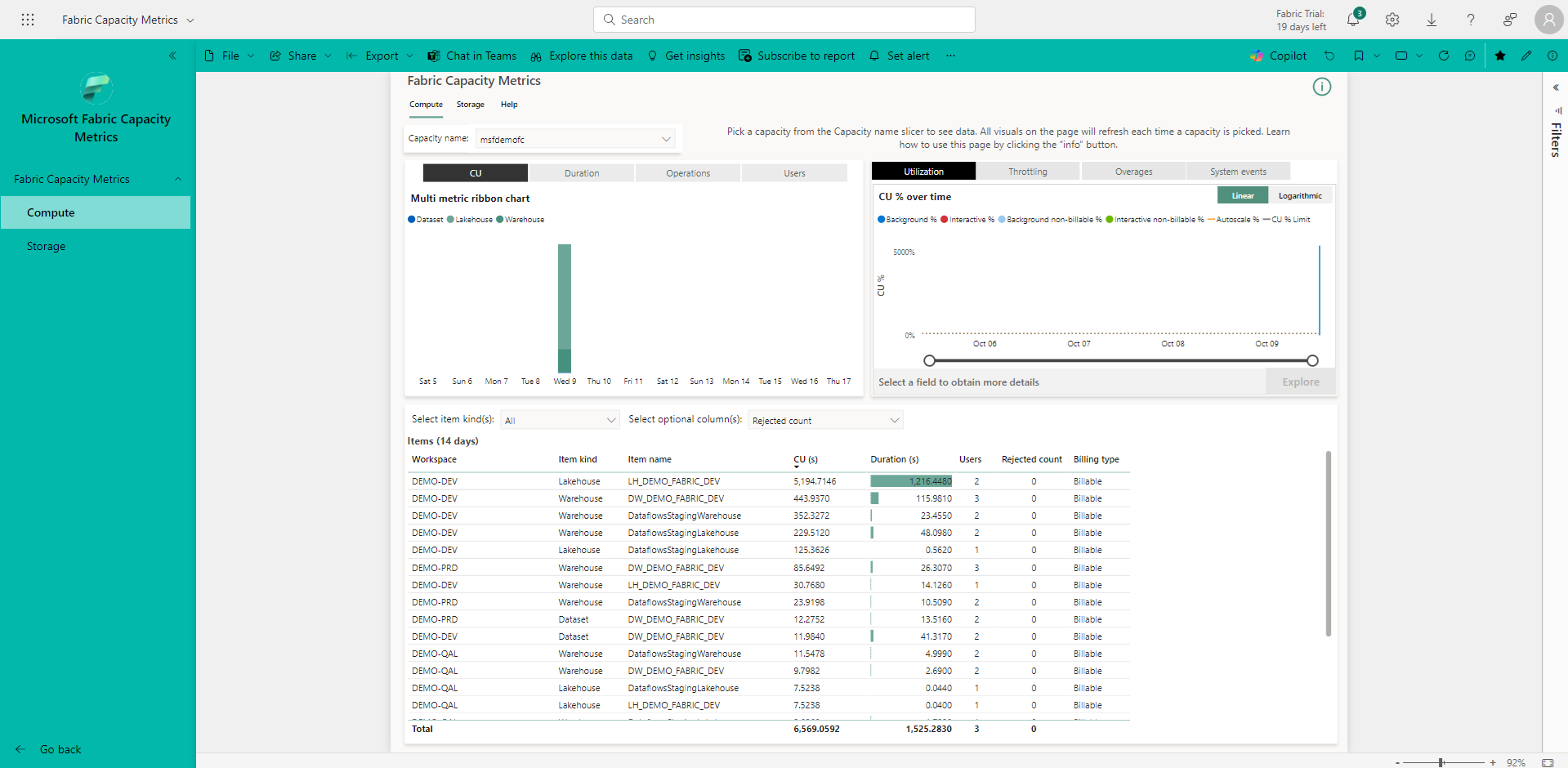
Task: Click the zoom in plus icon
Action: 1493,762
